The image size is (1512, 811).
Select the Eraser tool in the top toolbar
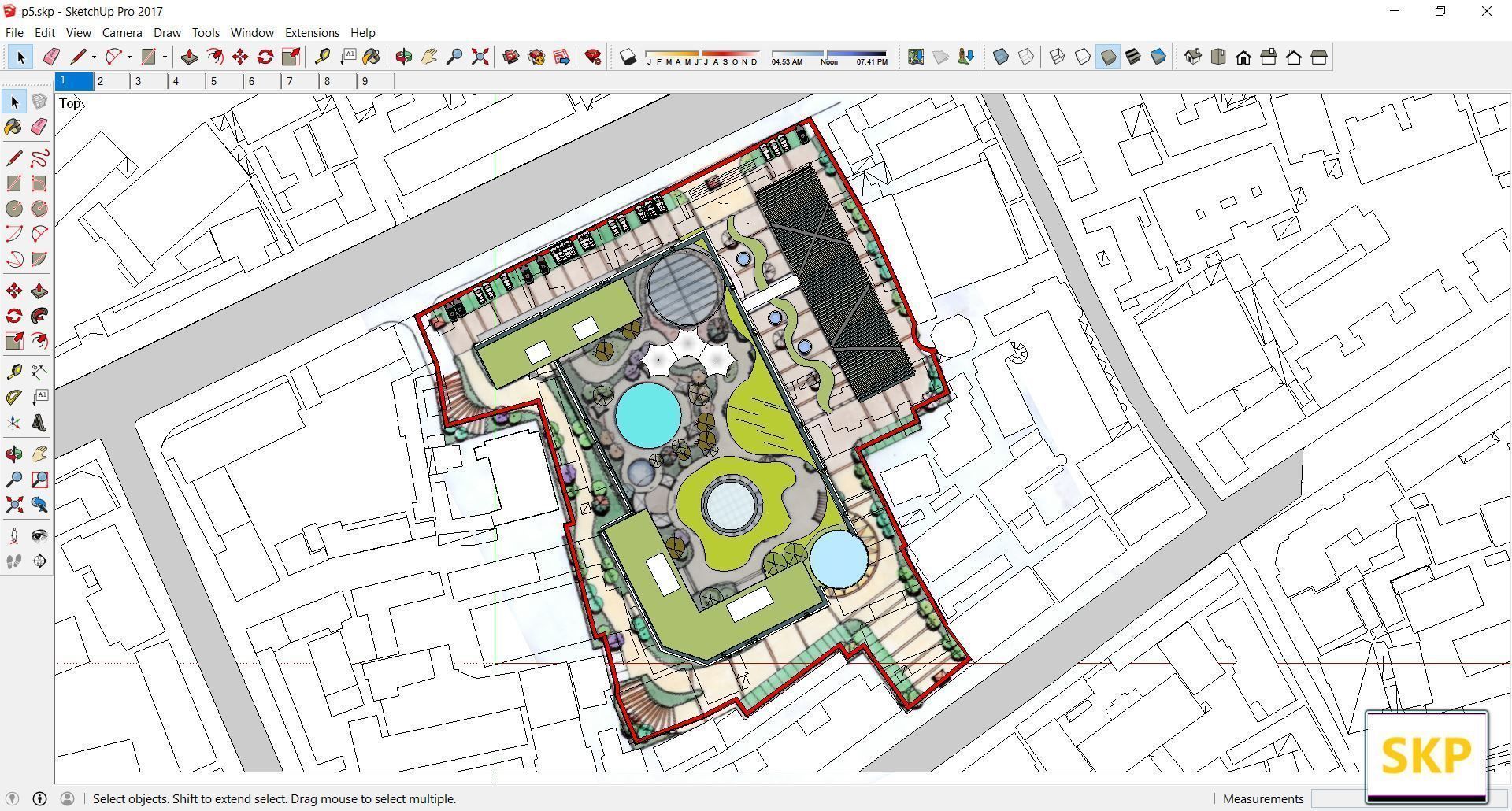pos(50,56)
